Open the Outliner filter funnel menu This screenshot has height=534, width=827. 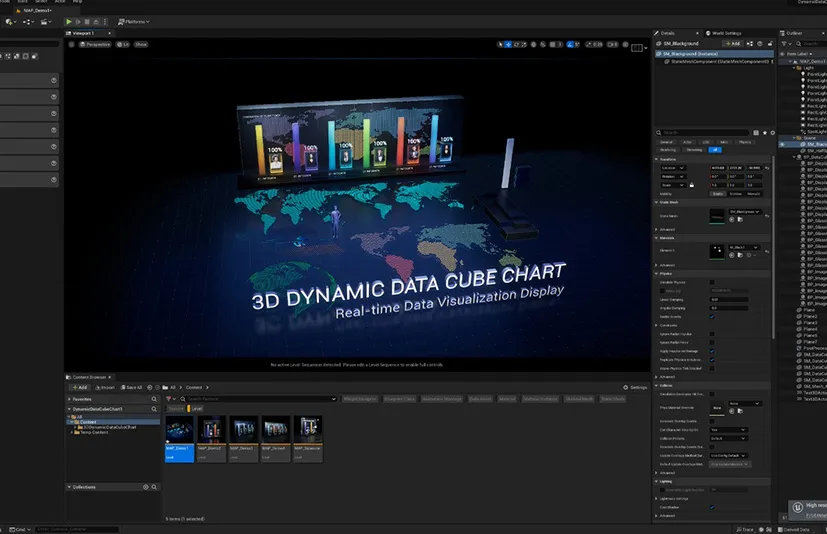tap(785, 44)
